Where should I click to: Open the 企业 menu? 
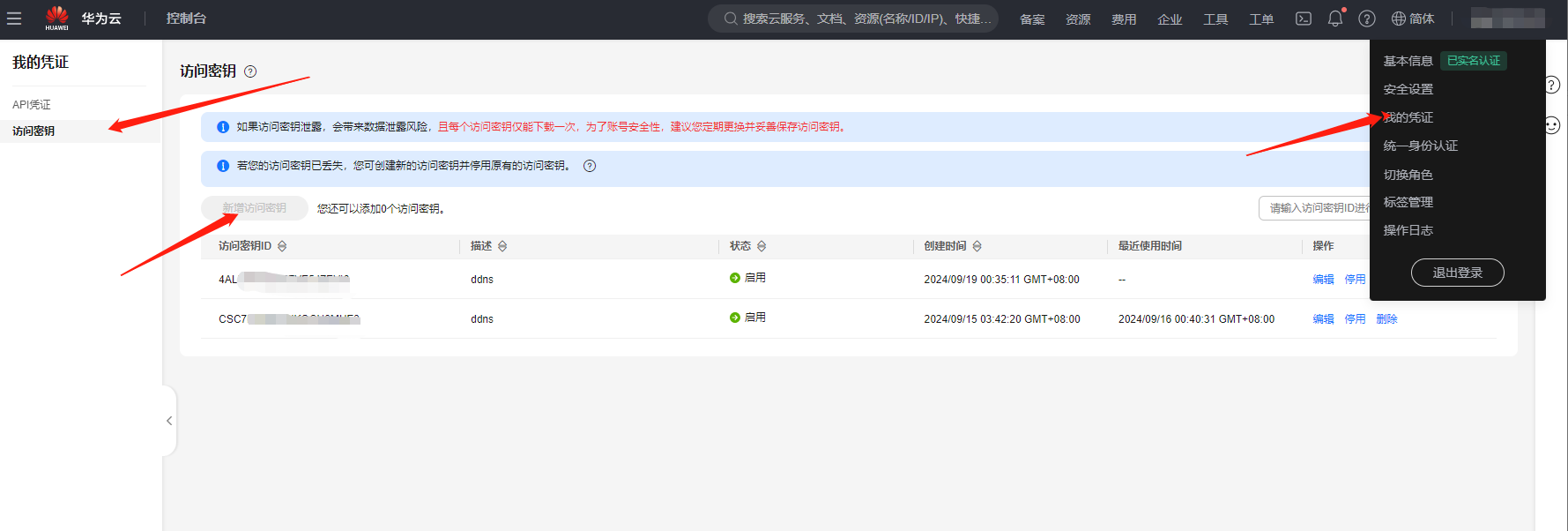click(1170, 19)
